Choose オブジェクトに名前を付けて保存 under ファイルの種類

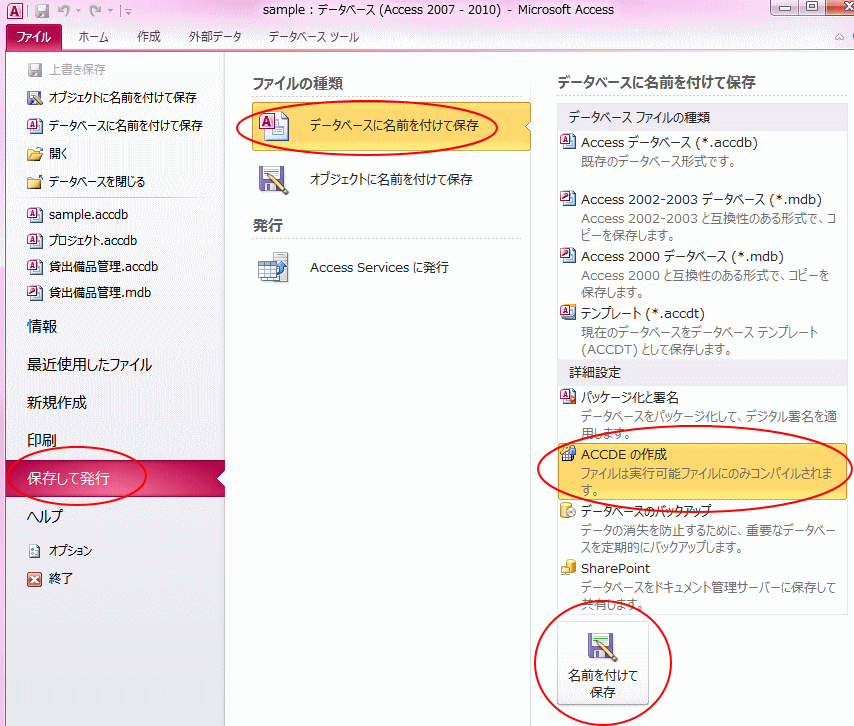(x=391, y=179)
